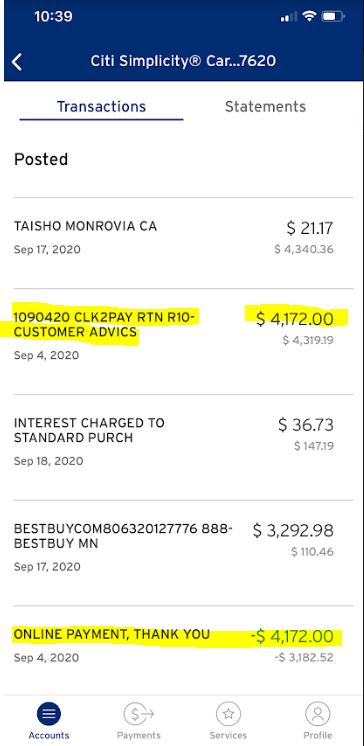Viewport: 364px width, 746px height.
Task: Tap the 10:39 clock in status bar
Action: point(53,17)
